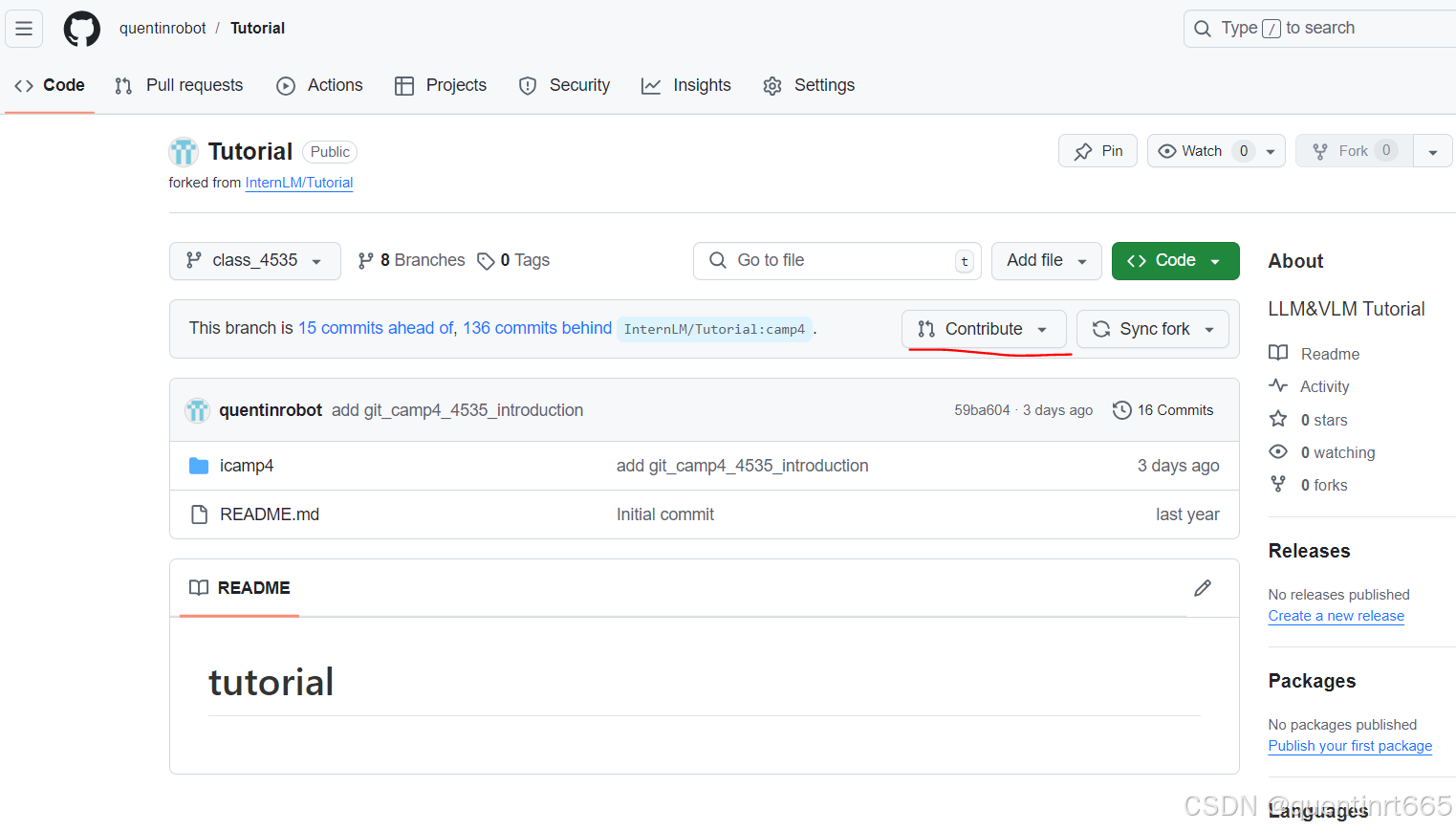Open the hamburger navigation menu
The height and width of the screenshot is (831, 1456).
(24, 29)
